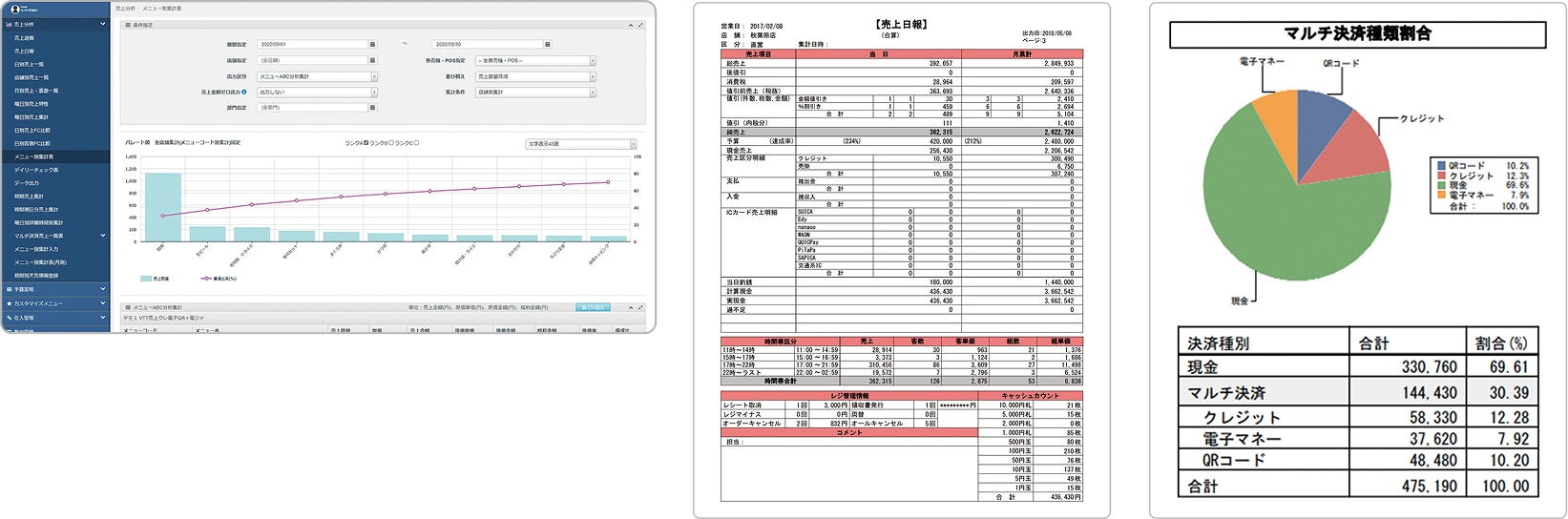
Task: Select 売上日報 in the sidebar menu
Action: point(25,51)
